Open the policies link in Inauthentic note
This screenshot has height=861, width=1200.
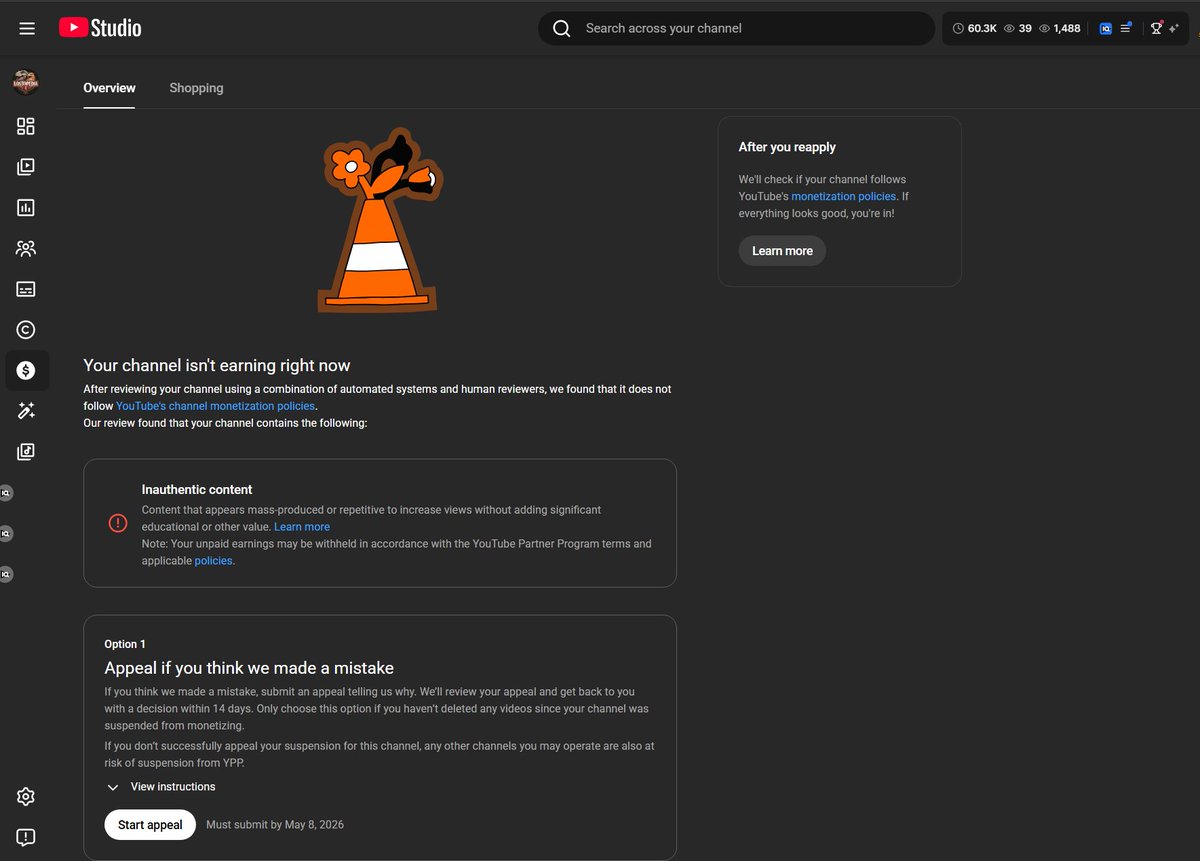(x=213, y=561)
